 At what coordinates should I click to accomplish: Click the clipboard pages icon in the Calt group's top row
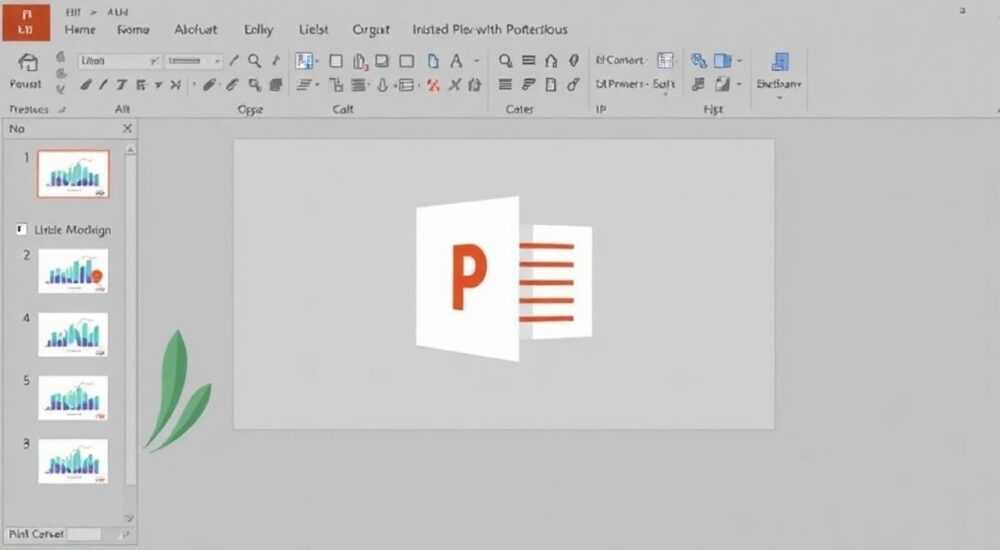tap(360, 61)
